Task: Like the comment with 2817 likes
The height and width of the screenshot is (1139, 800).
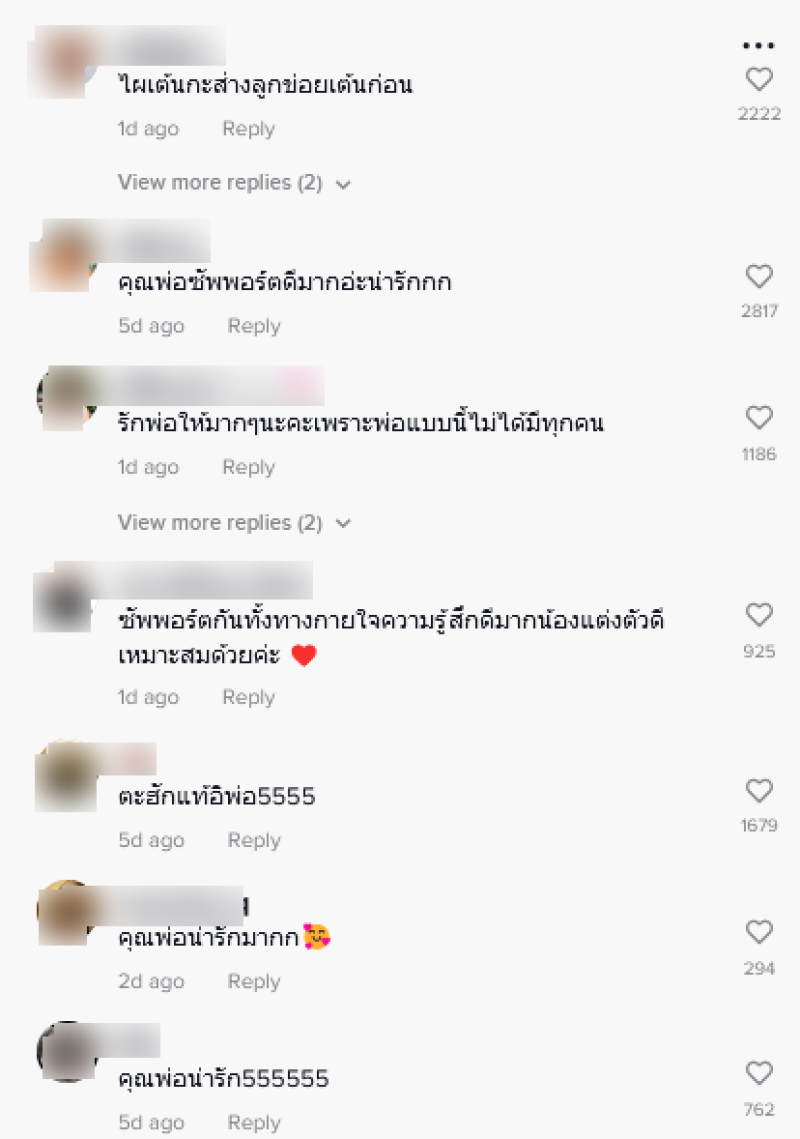Action: (759, 276)
